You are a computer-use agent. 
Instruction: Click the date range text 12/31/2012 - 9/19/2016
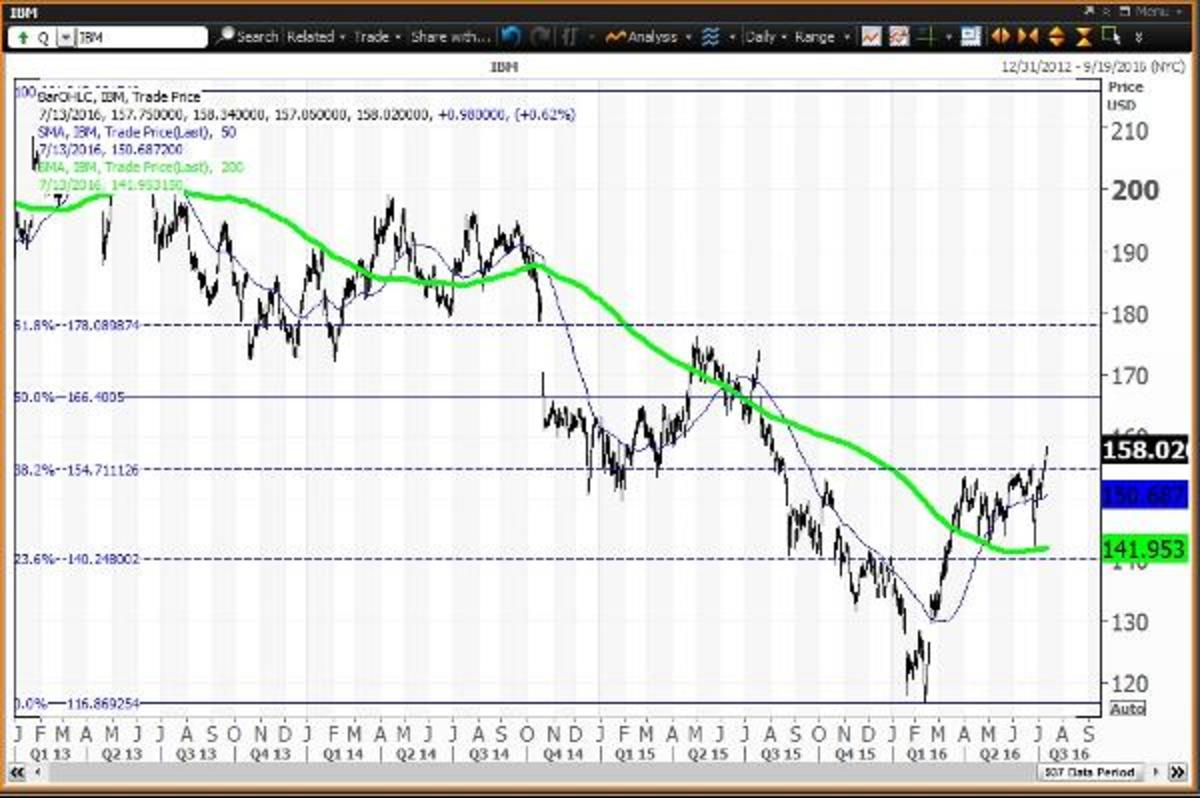[x=1094, y=68]
